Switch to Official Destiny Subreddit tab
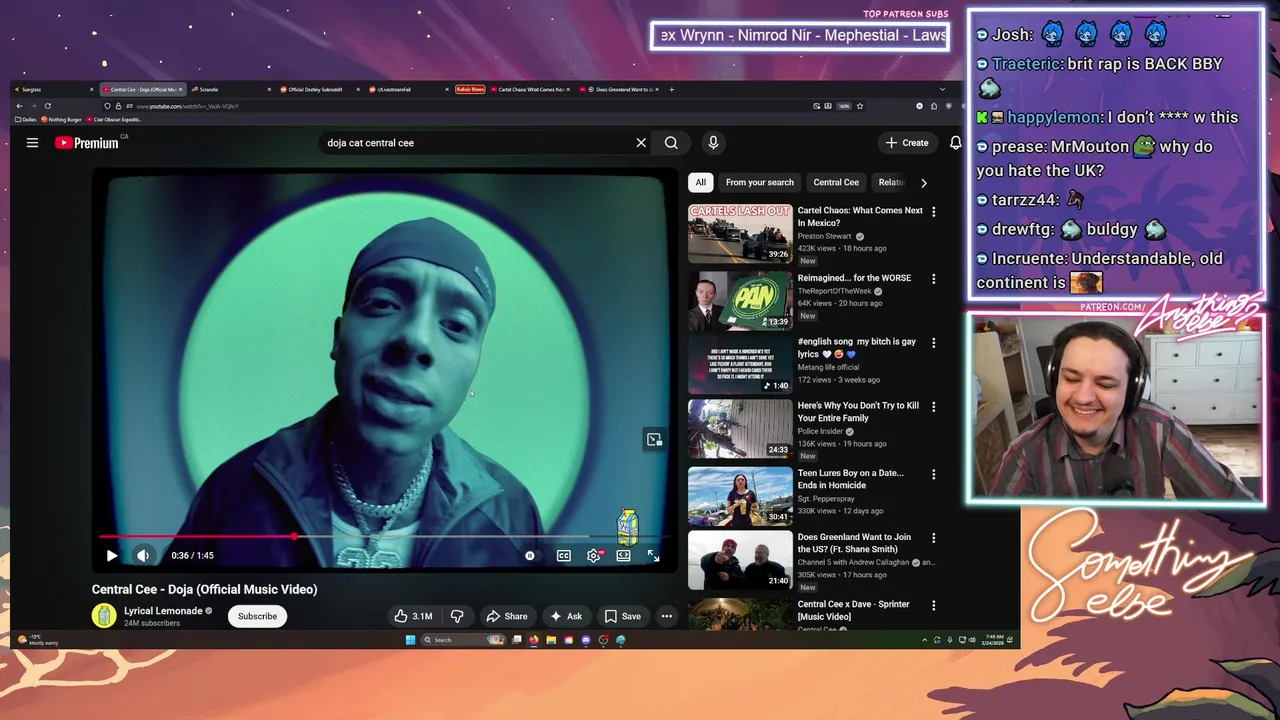1280x720 pixels. click(x=319, y=89)
